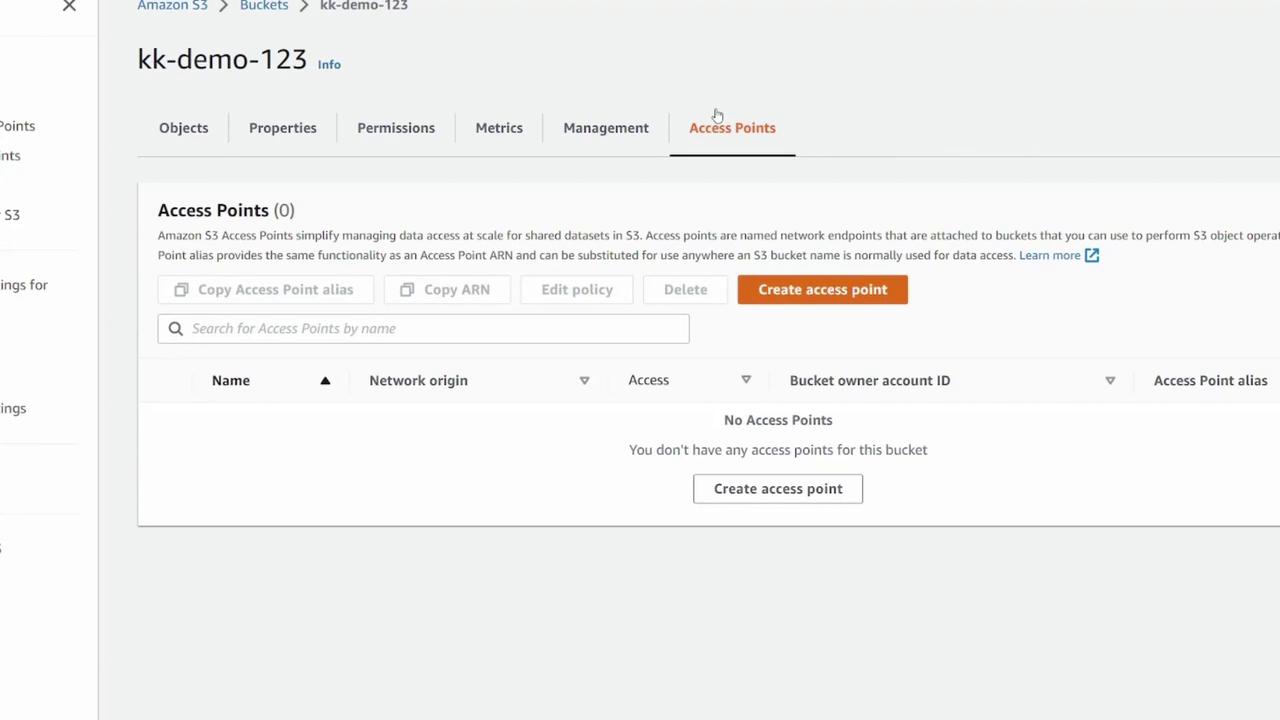Switch to the Objects tab
The image size is (1280, 720).
pos(184,128)
